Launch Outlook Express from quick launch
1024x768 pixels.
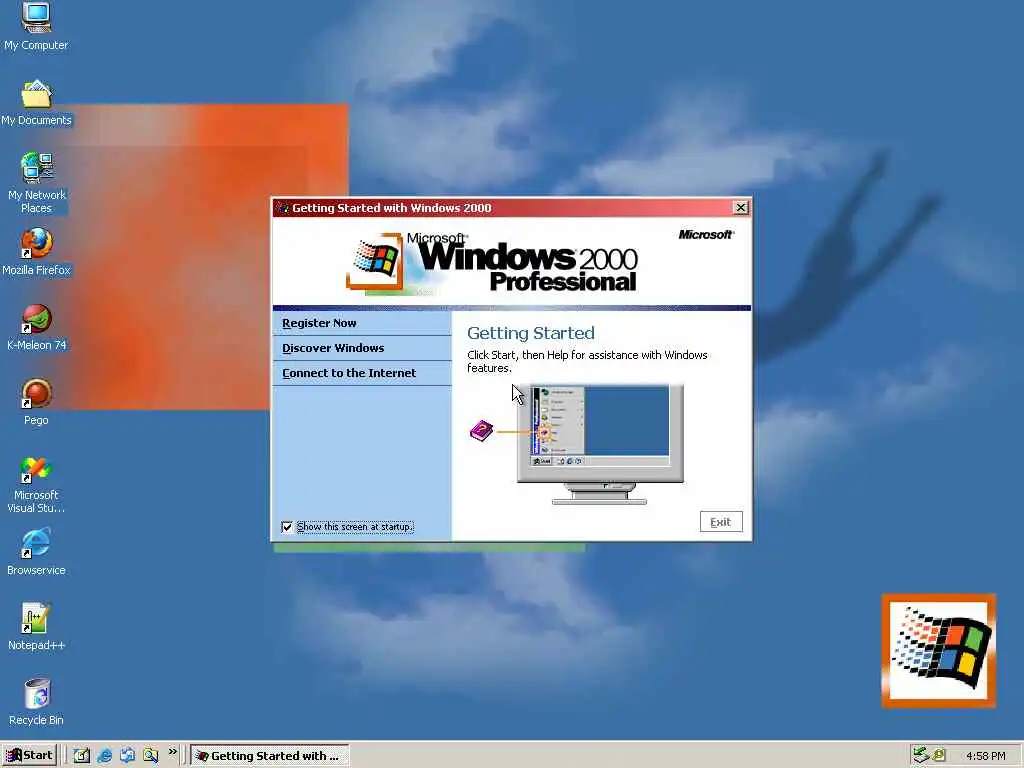pos(127,755)
